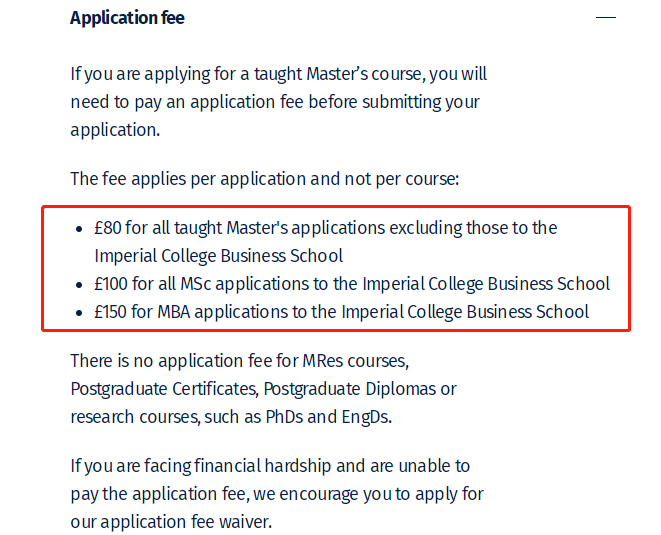Click the Application fee accordion heading
Image resolution: width=661 pixels, height=535 pixels.
pyautogui.click(x=127, y=18)
